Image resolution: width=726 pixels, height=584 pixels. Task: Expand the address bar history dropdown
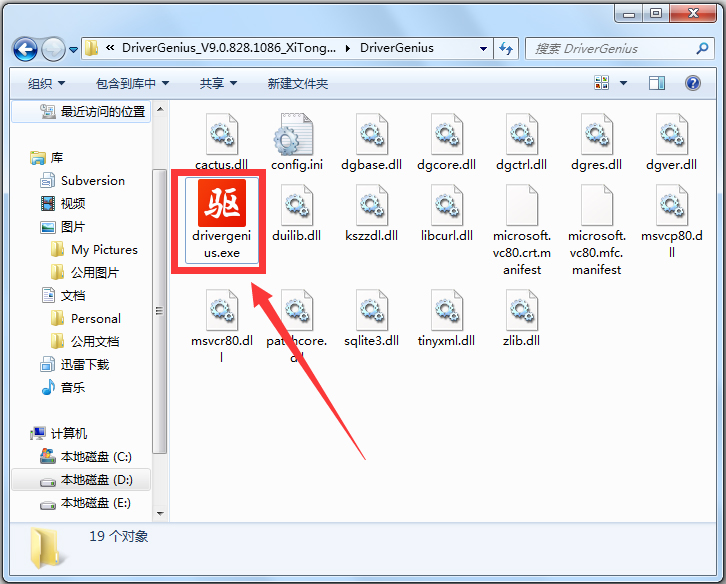click(x=483, y=49)
